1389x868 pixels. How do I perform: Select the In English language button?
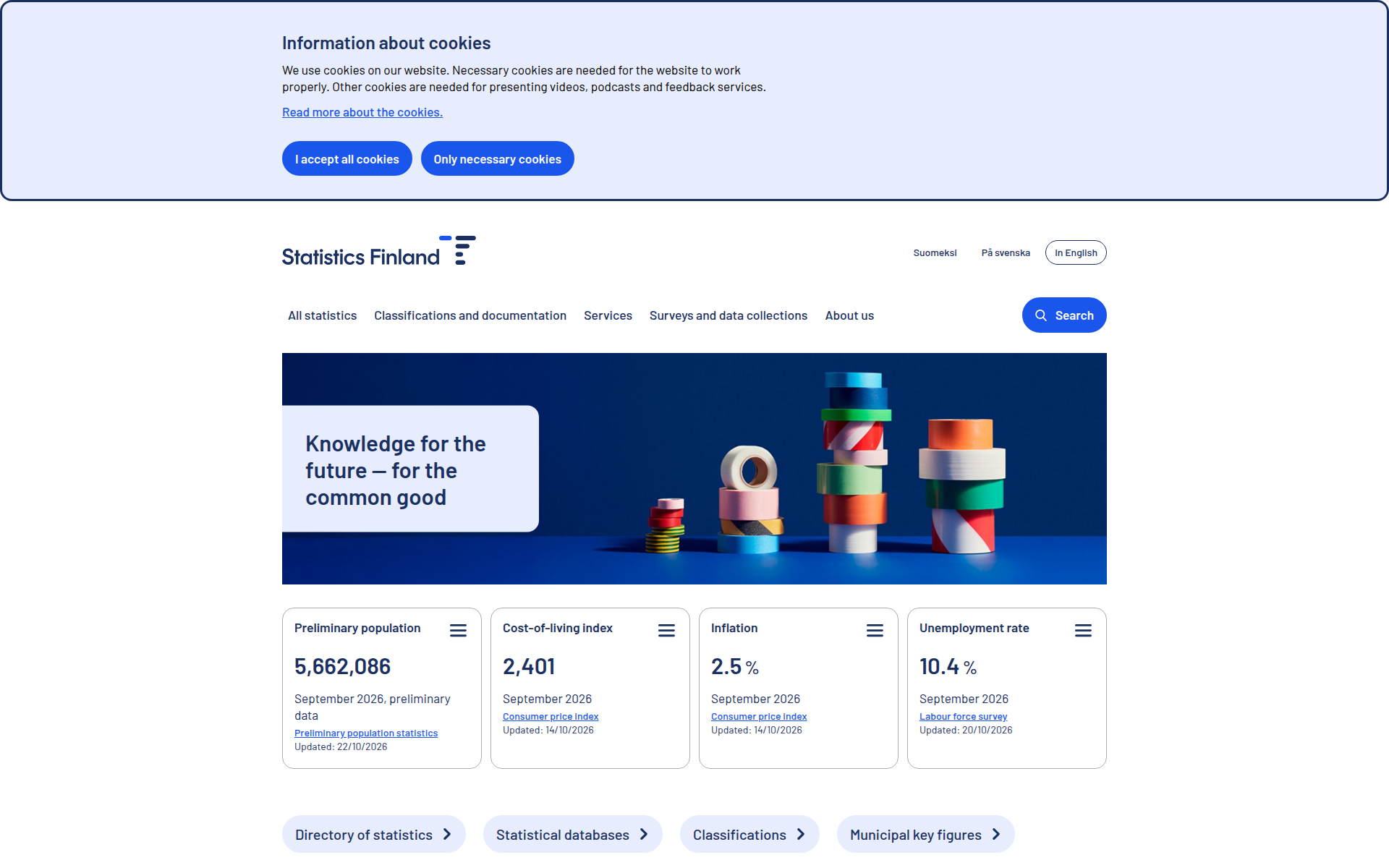[1076, 252]
